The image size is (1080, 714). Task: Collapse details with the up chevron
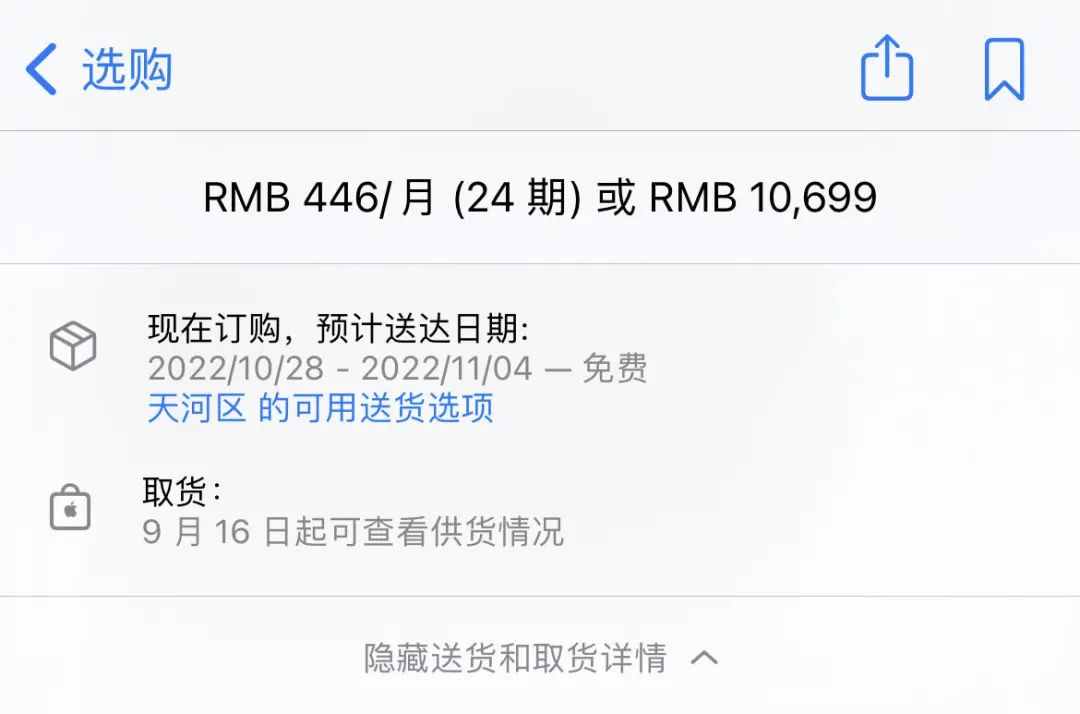click(704, 658)
